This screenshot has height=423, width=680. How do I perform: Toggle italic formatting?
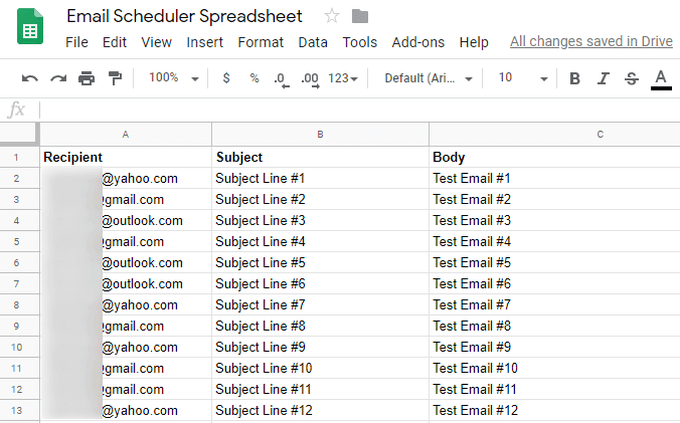tap(602, 78)
